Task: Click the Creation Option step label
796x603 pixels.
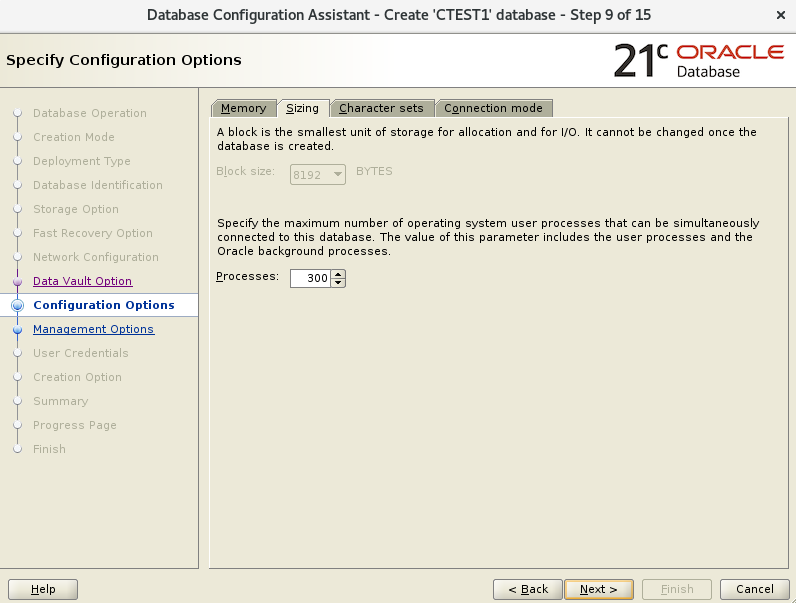Action: [x=77, y=377]
